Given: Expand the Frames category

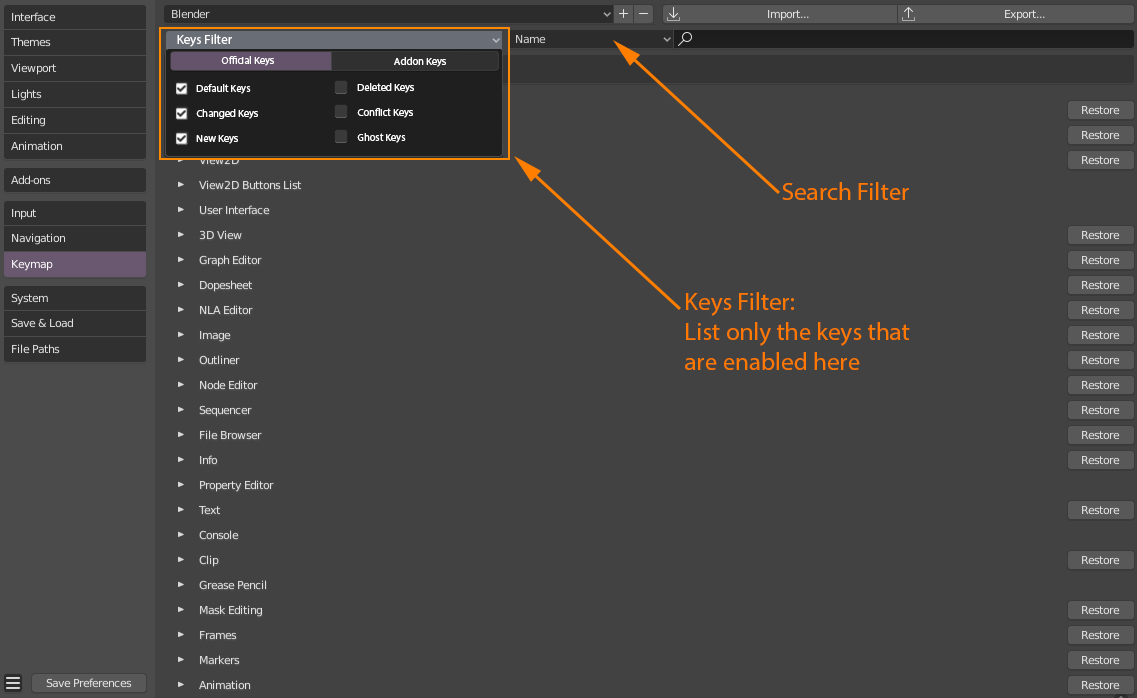Looking at the screenshot, I should [x=181, y=635].
